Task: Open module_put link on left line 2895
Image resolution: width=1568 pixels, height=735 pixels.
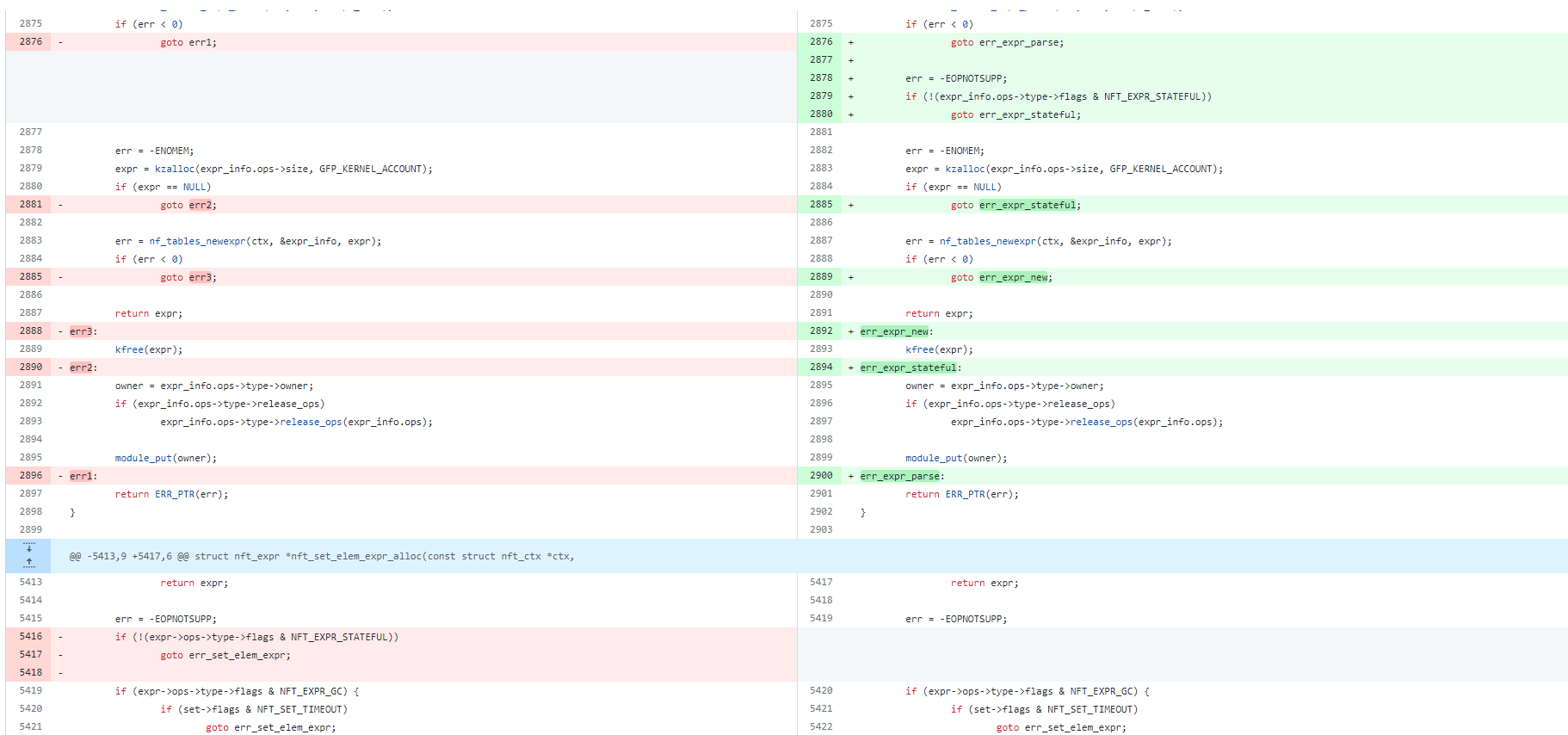Action: click(143, 458)
